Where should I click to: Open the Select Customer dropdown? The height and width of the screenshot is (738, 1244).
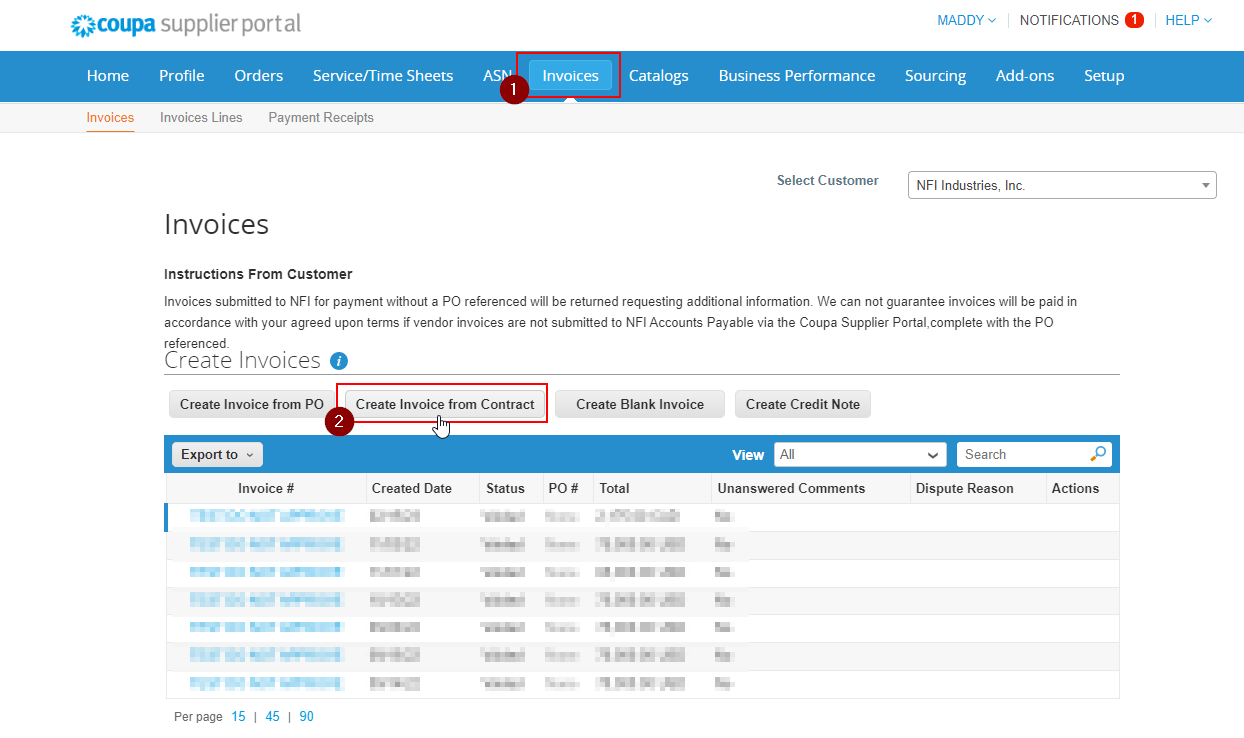point(1062,185)
